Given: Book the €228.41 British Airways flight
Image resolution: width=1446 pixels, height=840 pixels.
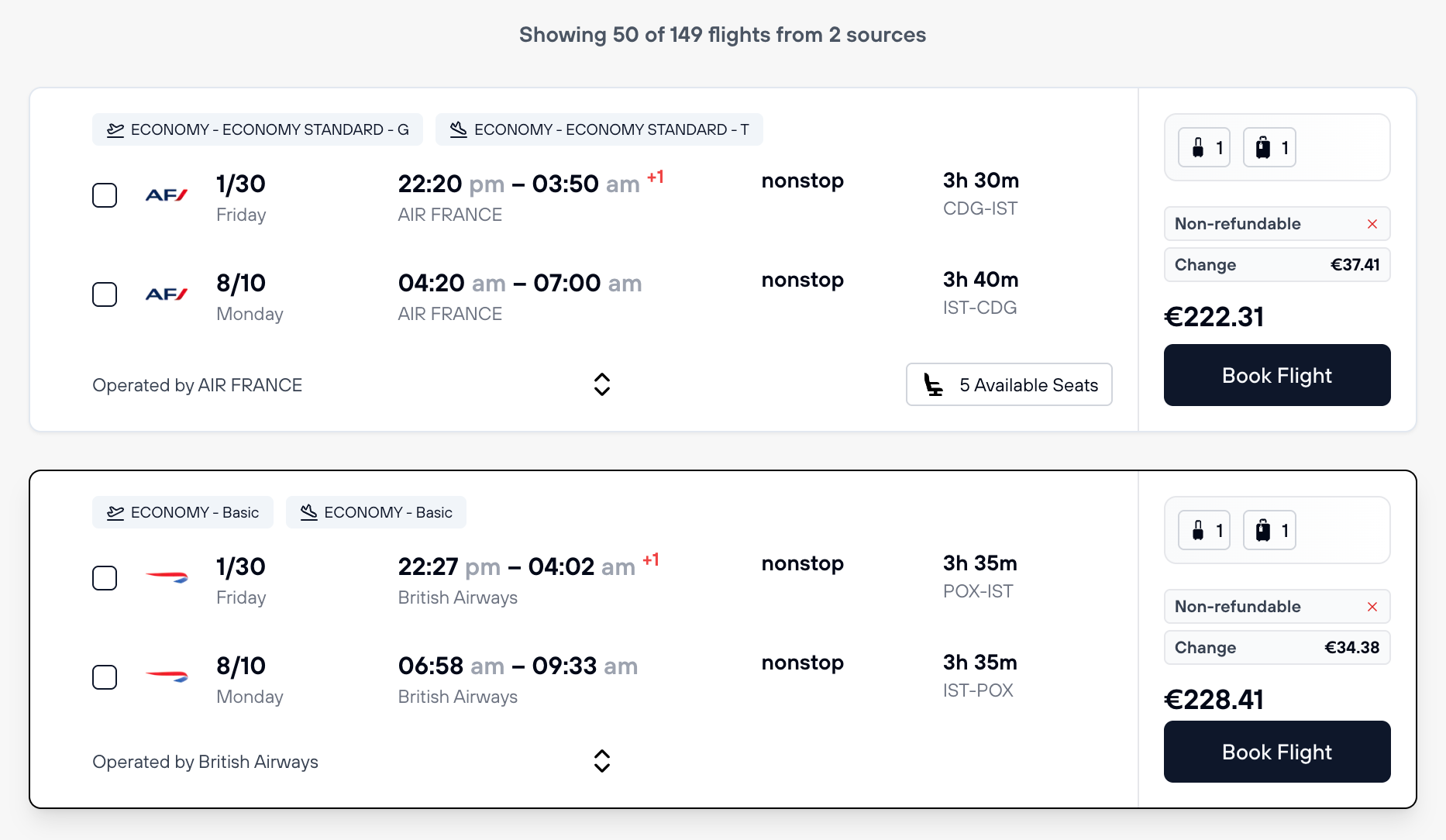Looking at the screenshot, I should click(x=1276, y=752).
